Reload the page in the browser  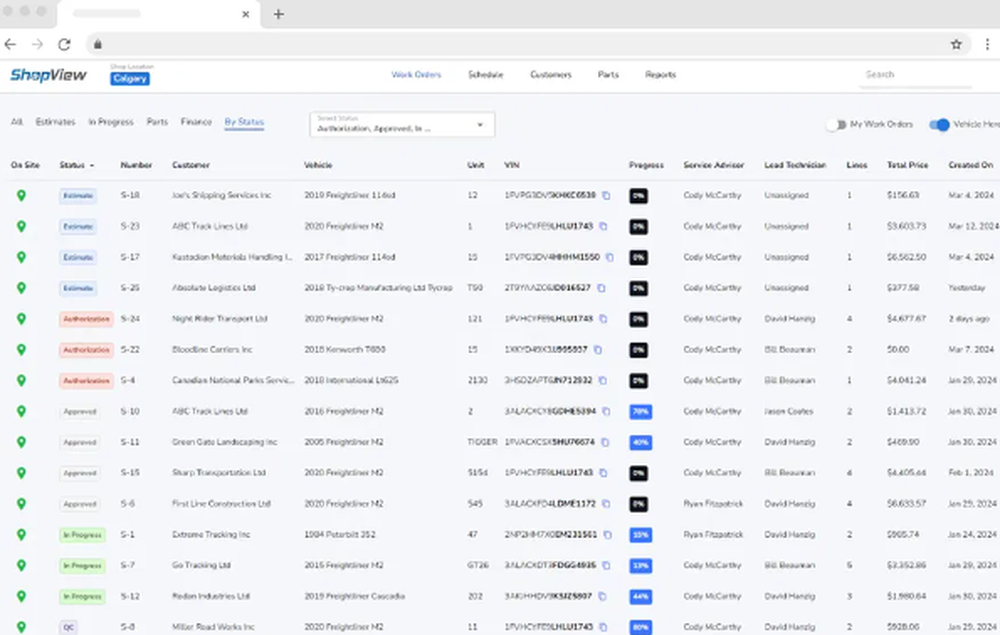[x=64, y=44]
